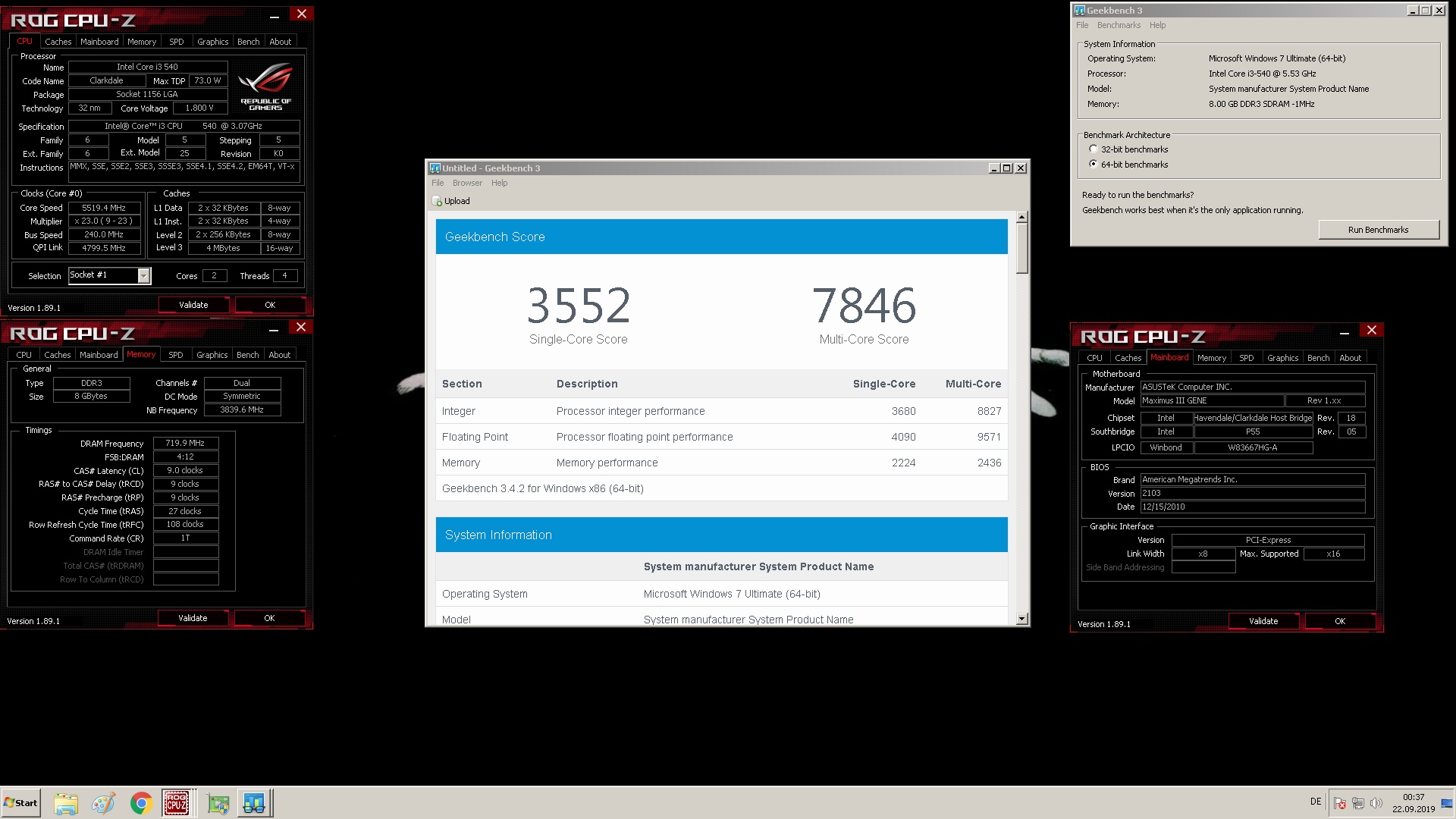Select 32-bit benchmarks option

pyautogui.click(x=1093, y=149)
